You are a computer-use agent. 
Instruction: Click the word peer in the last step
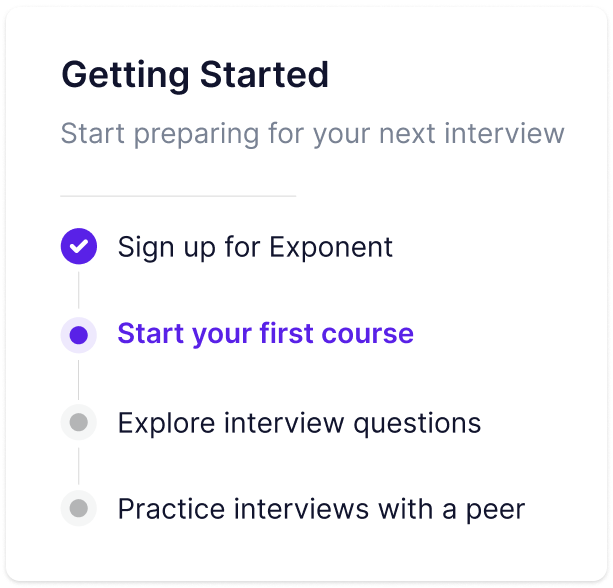pos(495,510)
